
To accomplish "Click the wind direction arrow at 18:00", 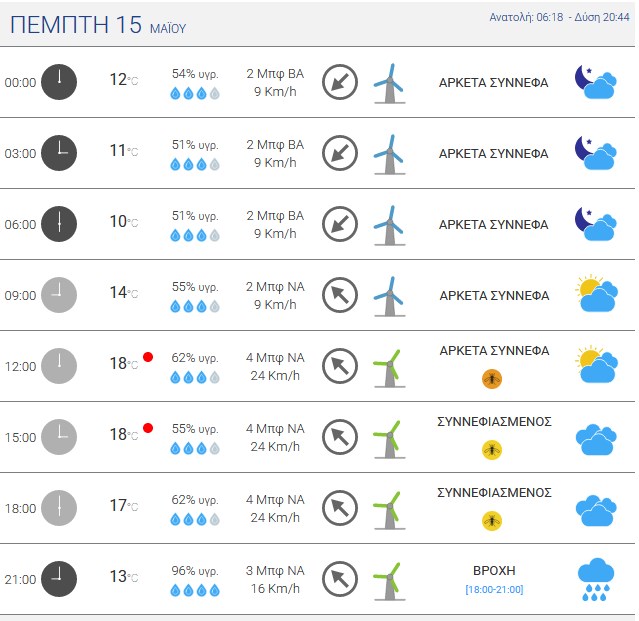I will pos(340,508).
